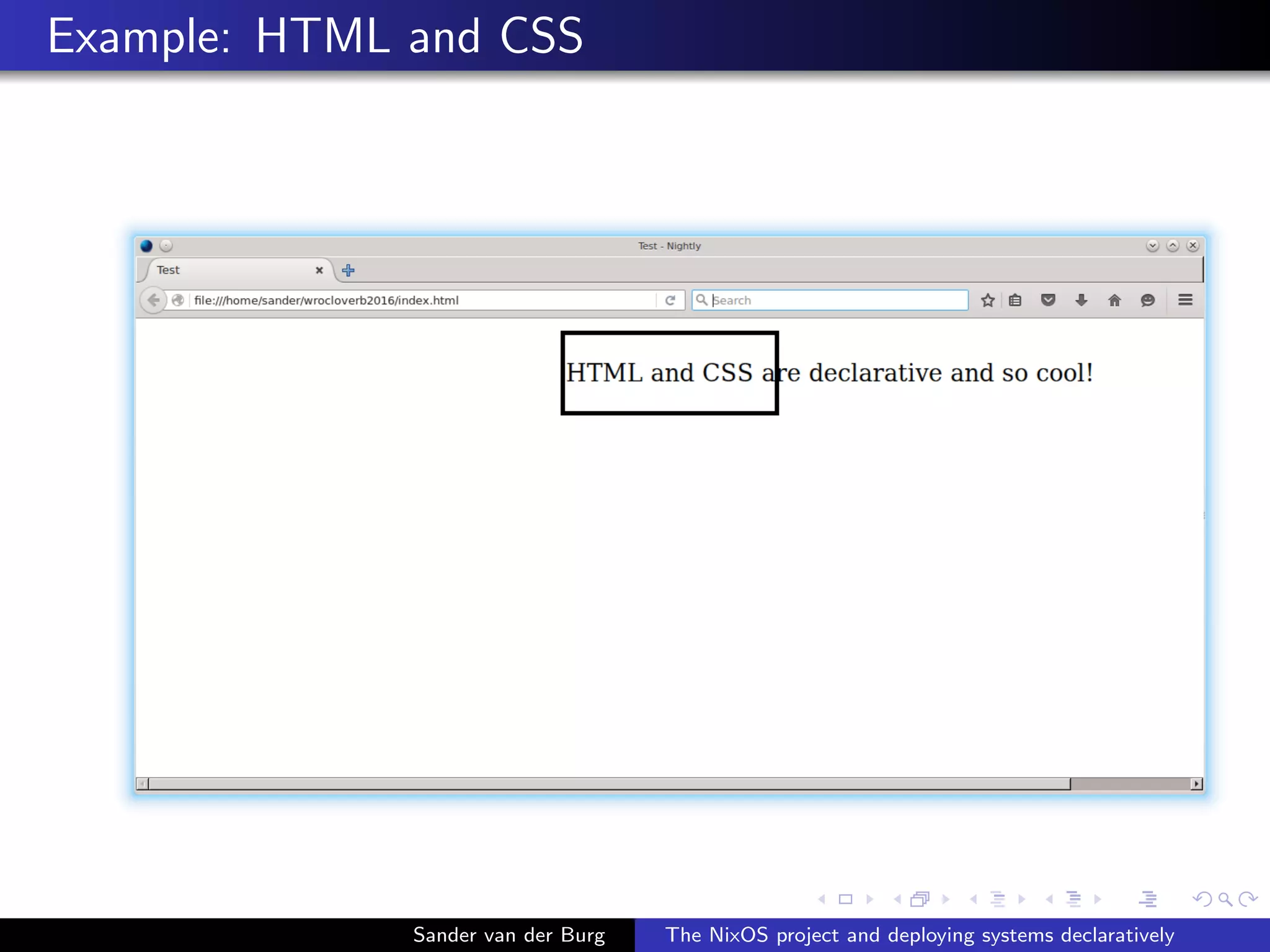This screenshot has height=952, width=1270.
Task: Click the horizontal scrollbar thumb
Action: click(x=610, y=784)
